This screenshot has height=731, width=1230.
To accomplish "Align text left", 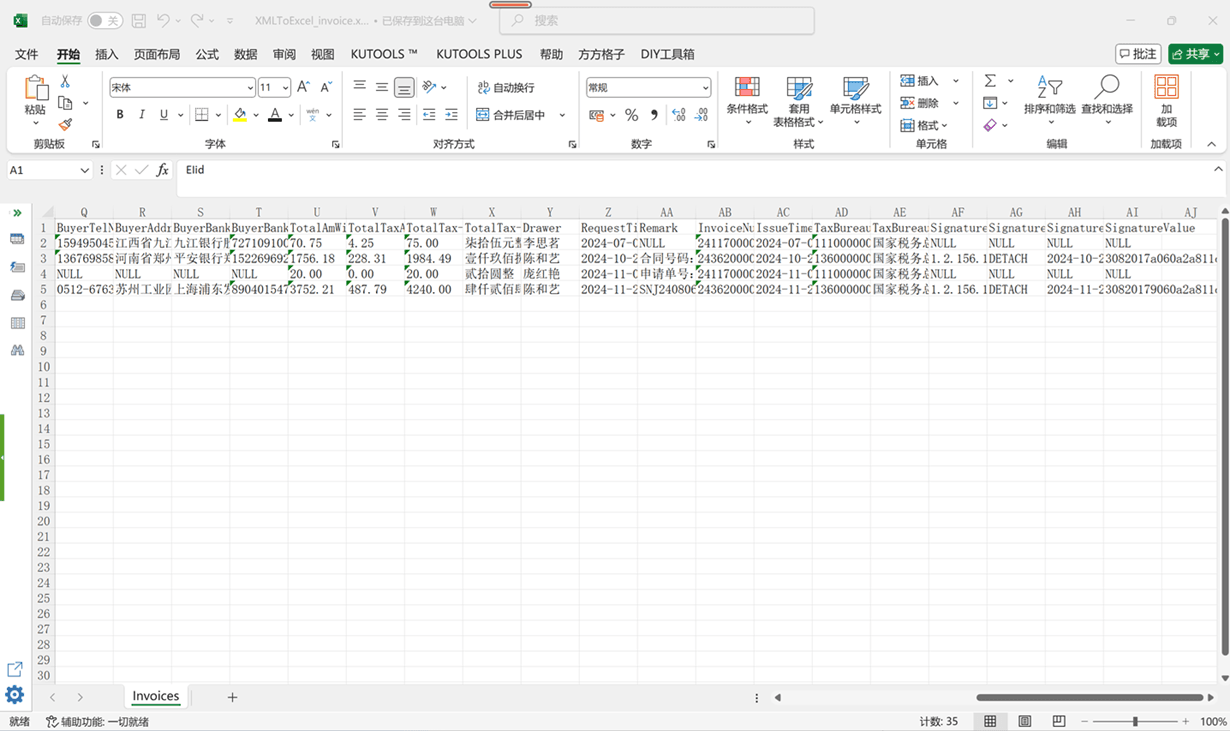I will tap(360, 115).
